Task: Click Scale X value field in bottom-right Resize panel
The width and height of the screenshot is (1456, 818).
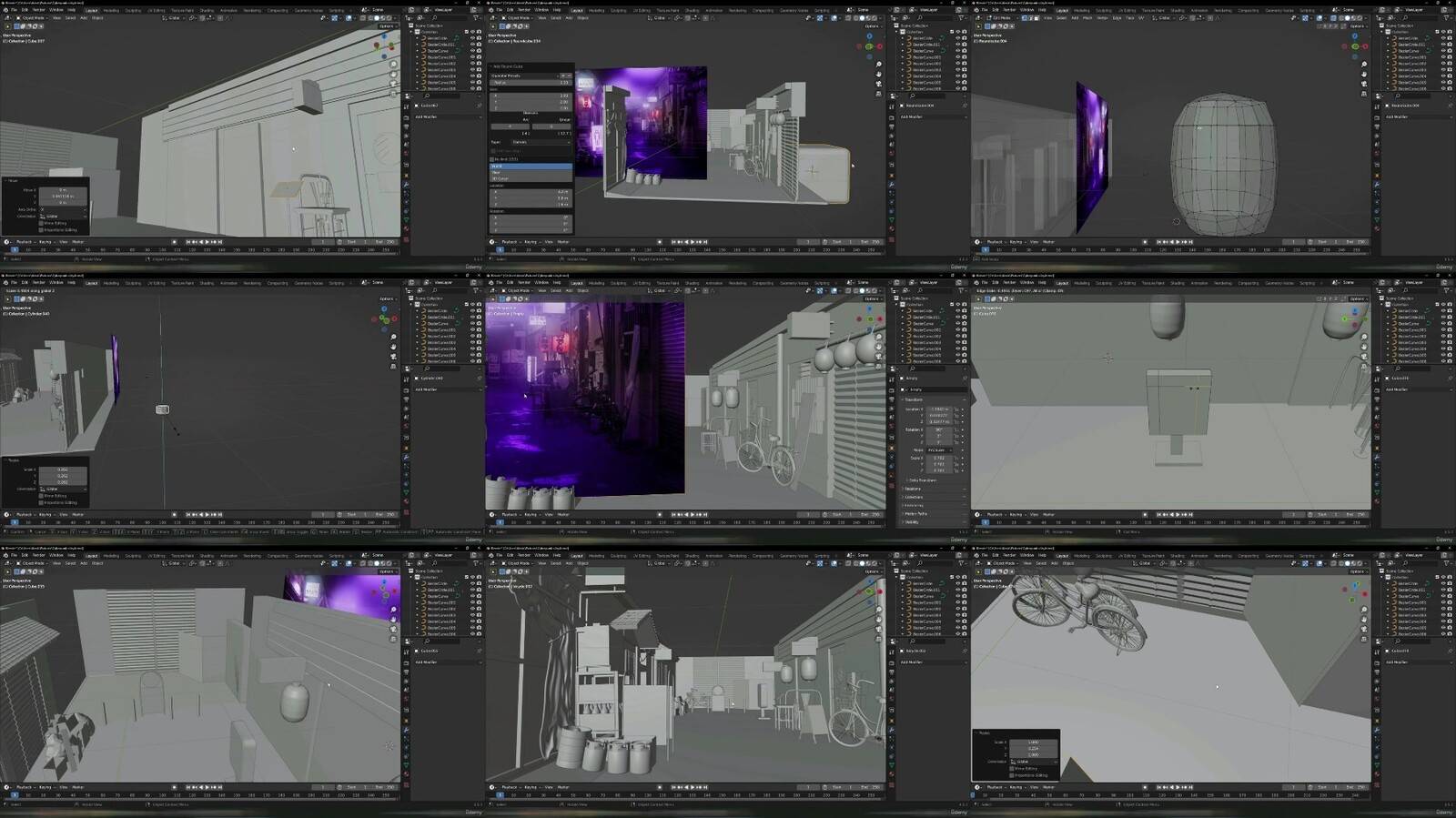Action: tap(1032, 742)
